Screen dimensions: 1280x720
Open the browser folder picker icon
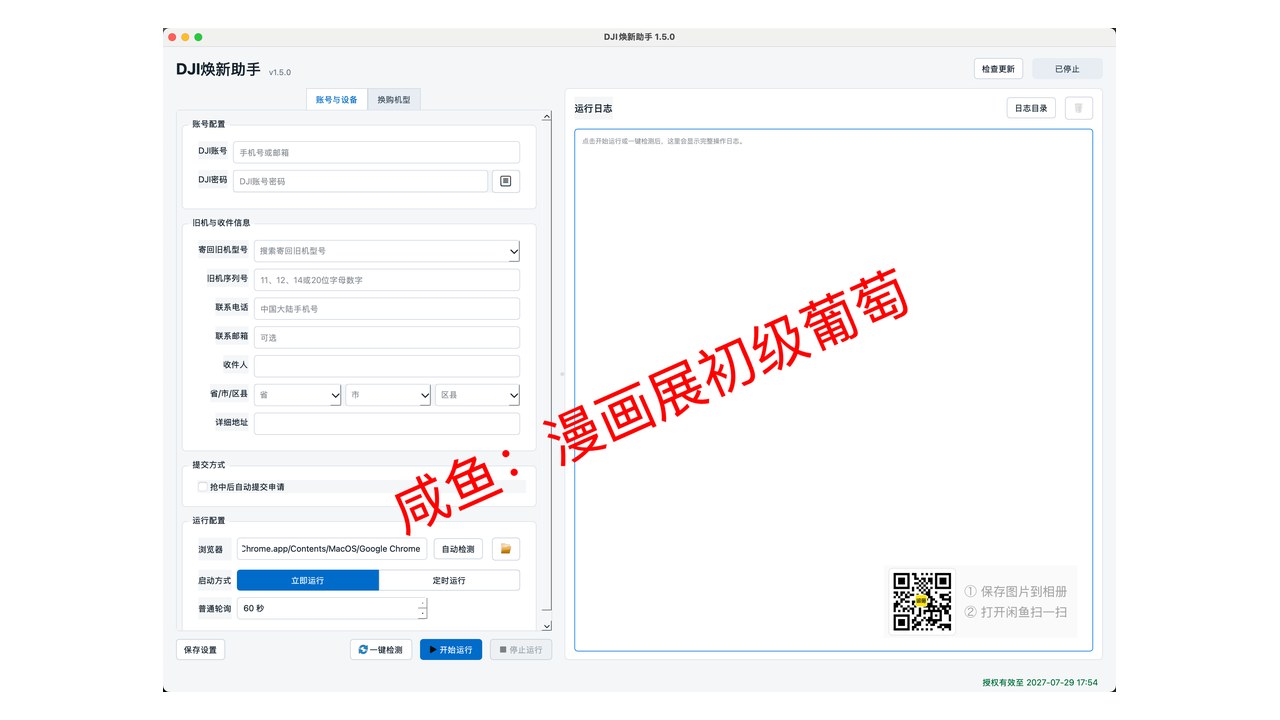(x=506, y=549)
